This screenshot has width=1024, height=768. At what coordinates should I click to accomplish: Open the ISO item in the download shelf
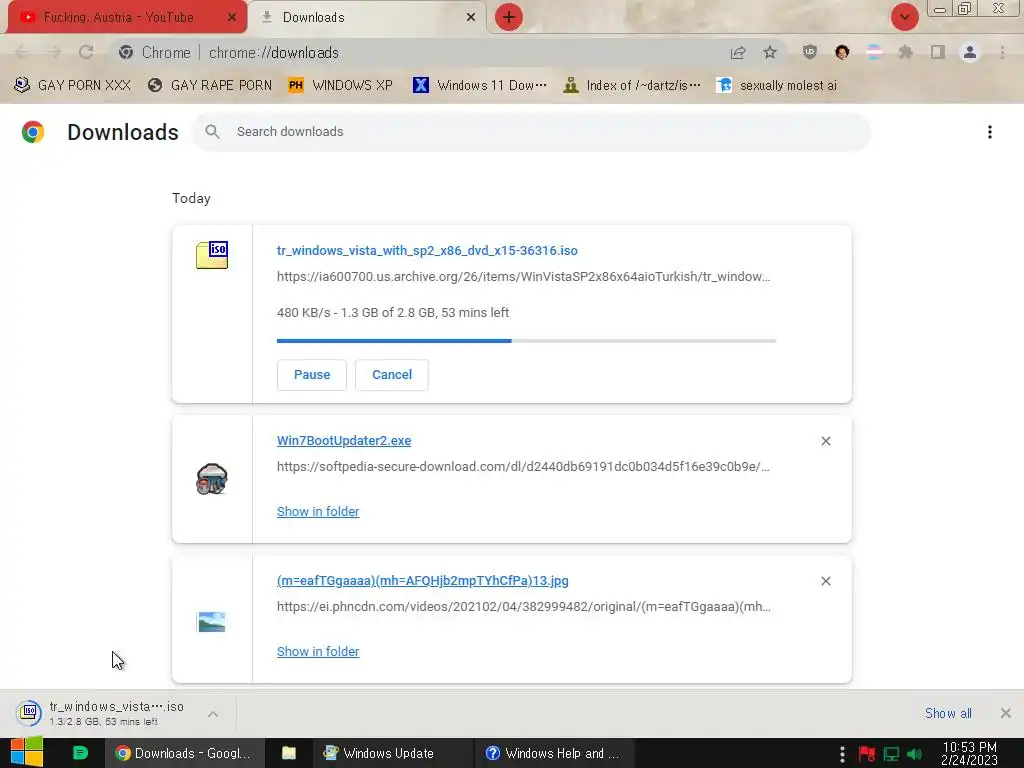pos(104,713)
